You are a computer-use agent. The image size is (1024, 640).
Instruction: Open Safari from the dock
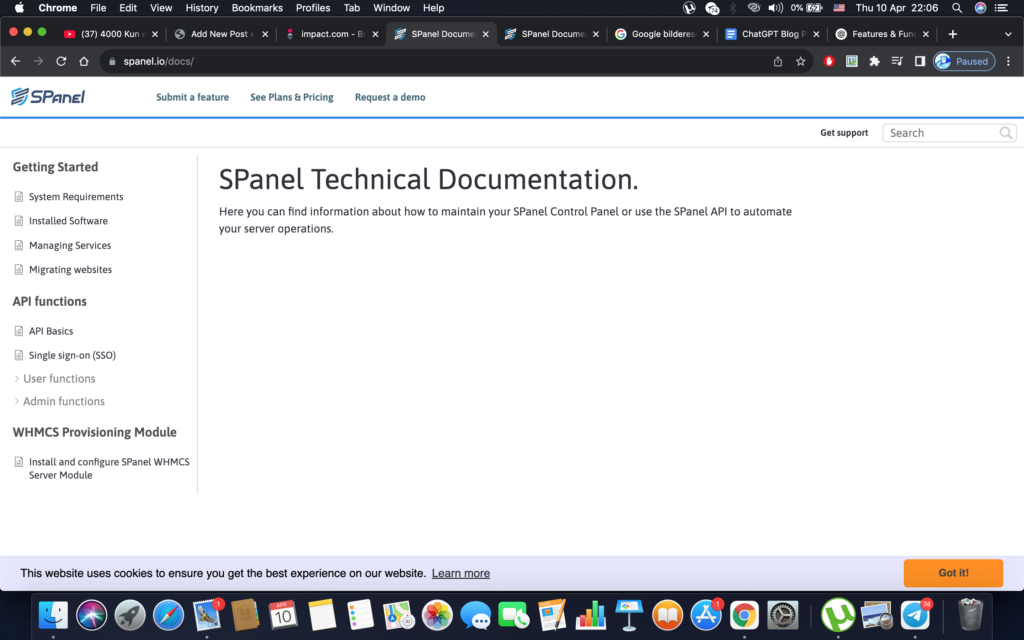(168, 615)
